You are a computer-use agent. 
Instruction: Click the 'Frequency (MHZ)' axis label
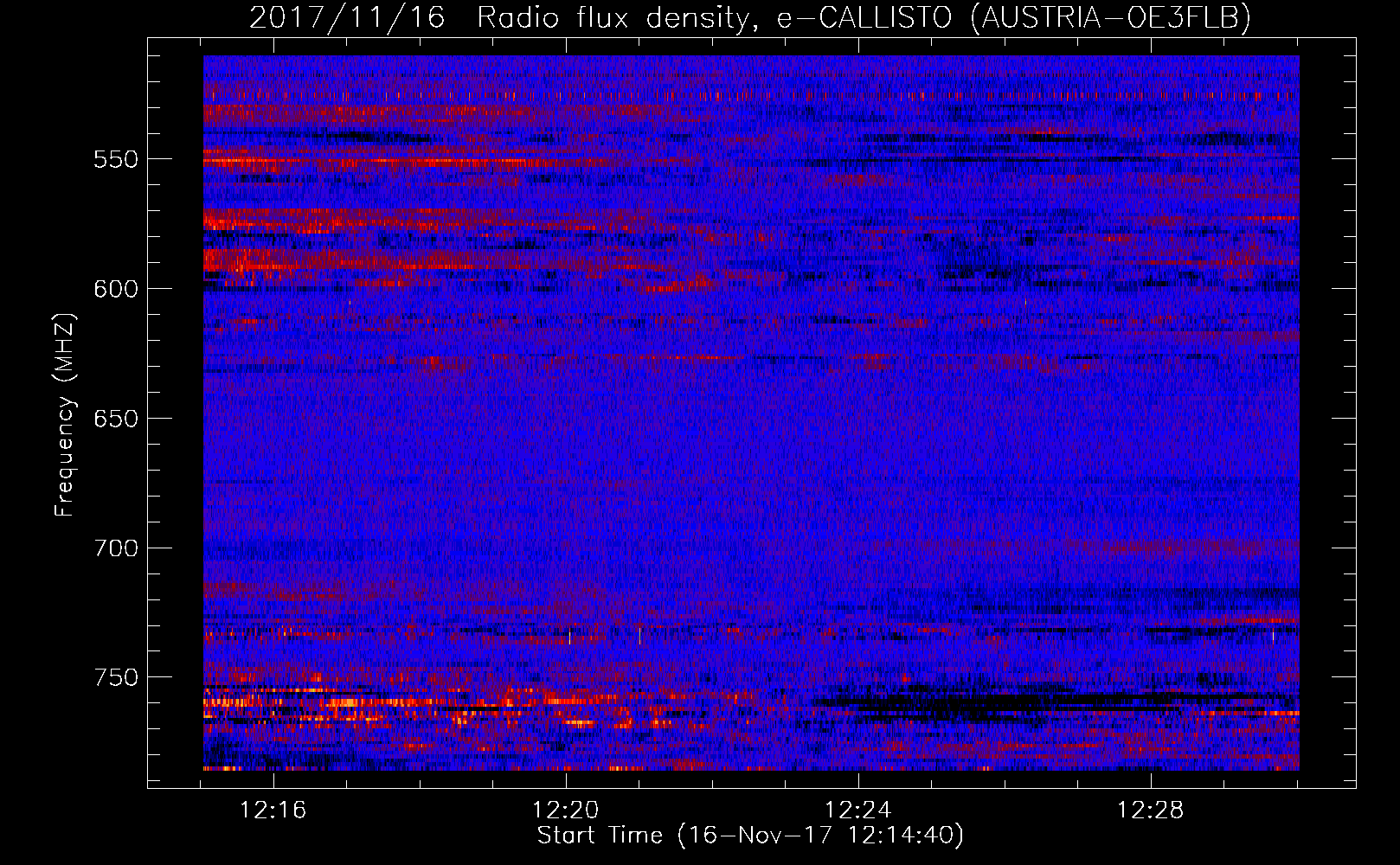(65, 414)
